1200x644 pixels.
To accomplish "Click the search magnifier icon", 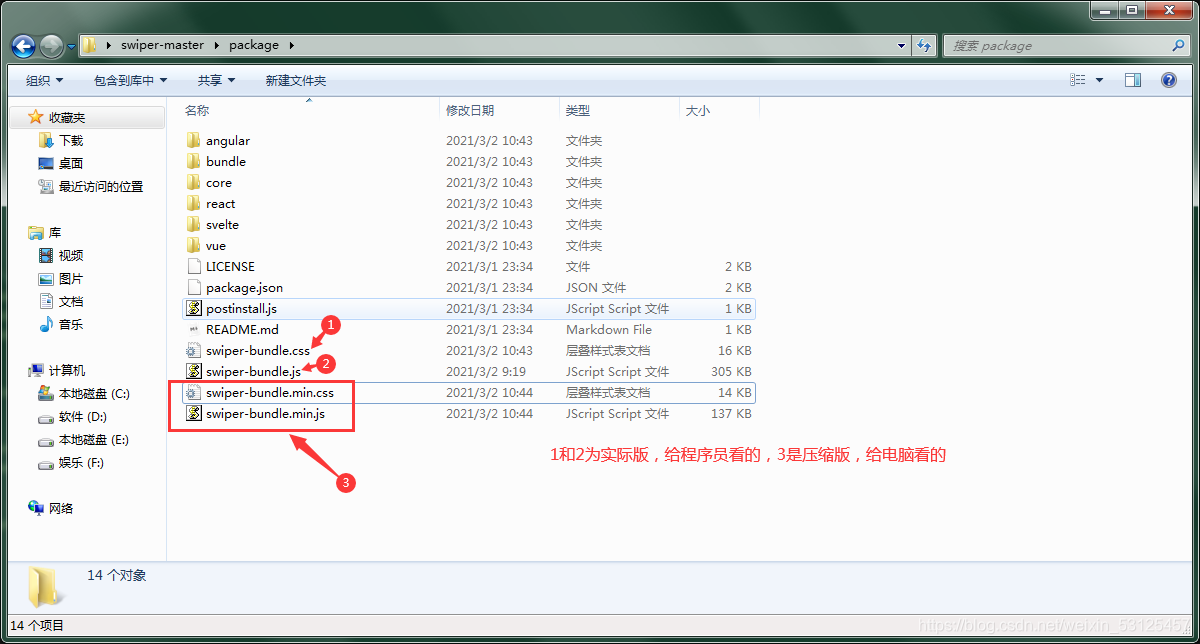I will click(1178, 46).
